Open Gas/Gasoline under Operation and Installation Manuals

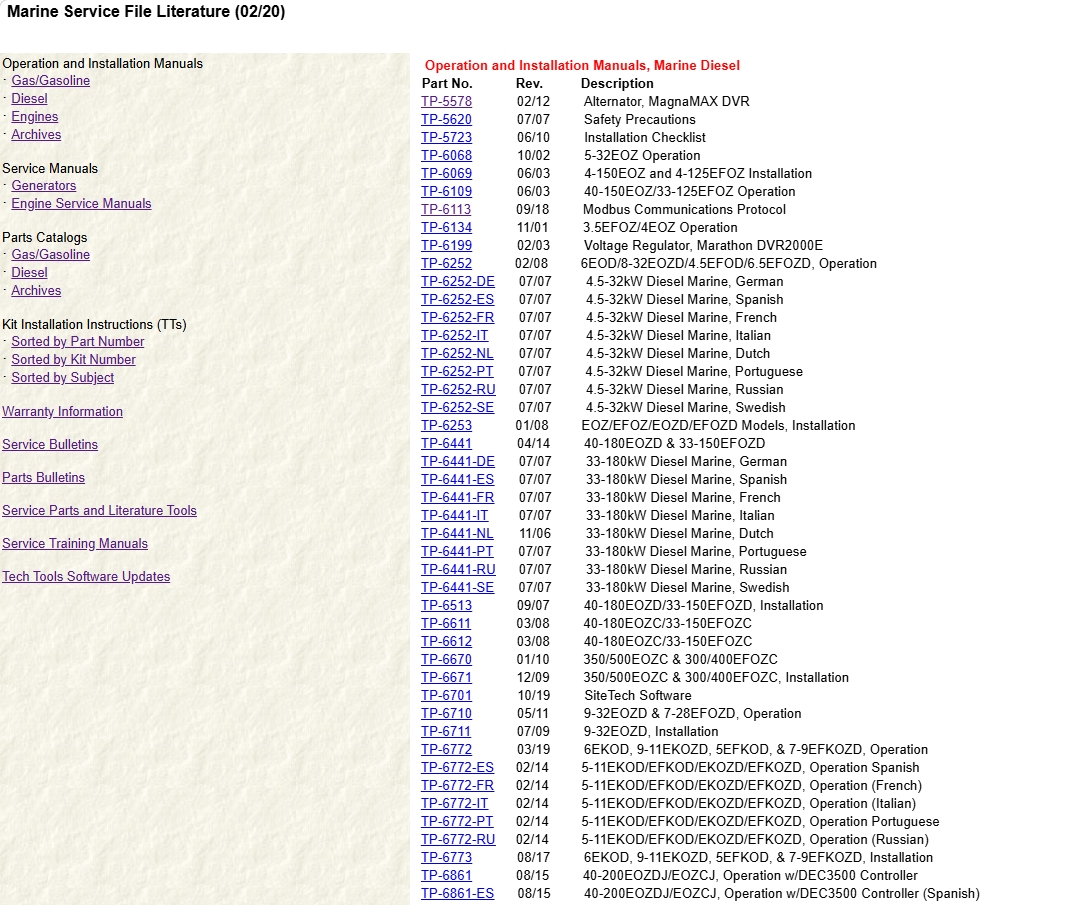tap(50, 80)
